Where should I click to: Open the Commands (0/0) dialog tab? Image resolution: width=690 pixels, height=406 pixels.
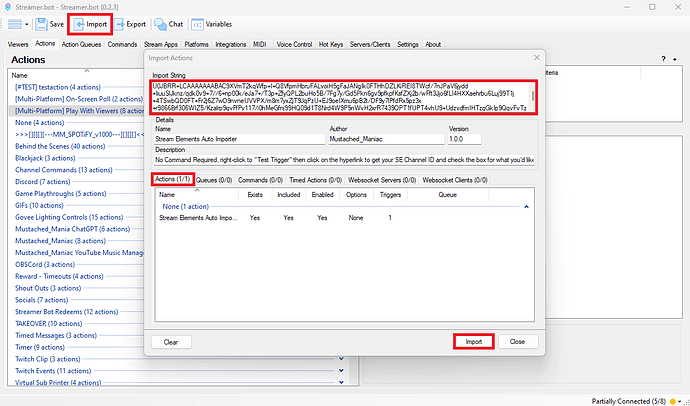(x=265, y=180)
